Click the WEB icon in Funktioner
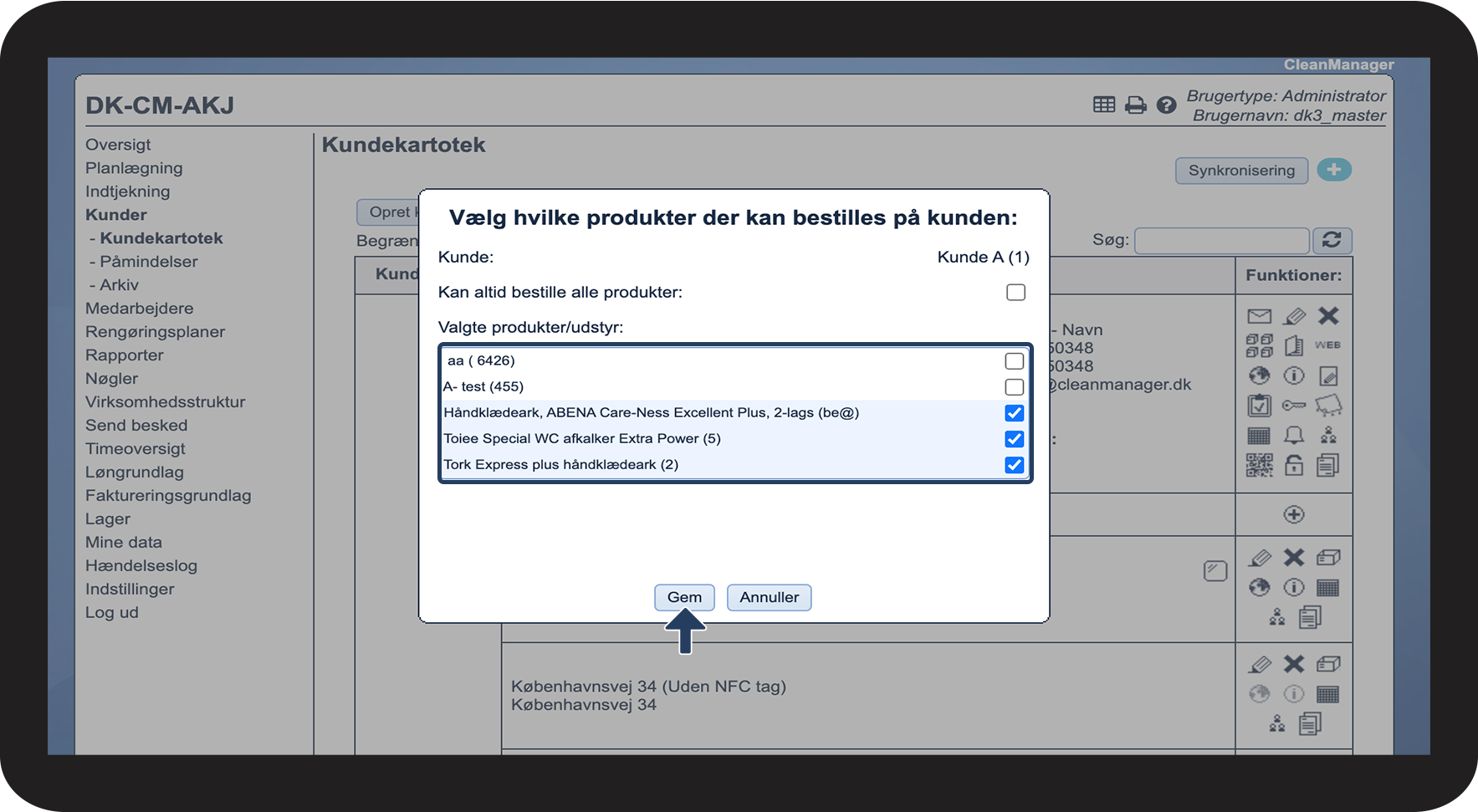The width and height of the screenshot is (1478, 812). coord(1327,345)
